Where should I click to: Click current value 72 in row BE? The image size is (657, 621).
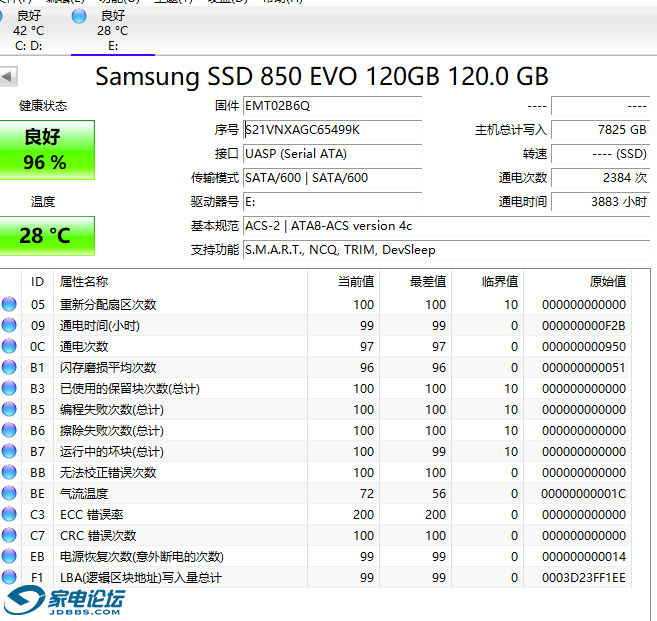point(367,494)
